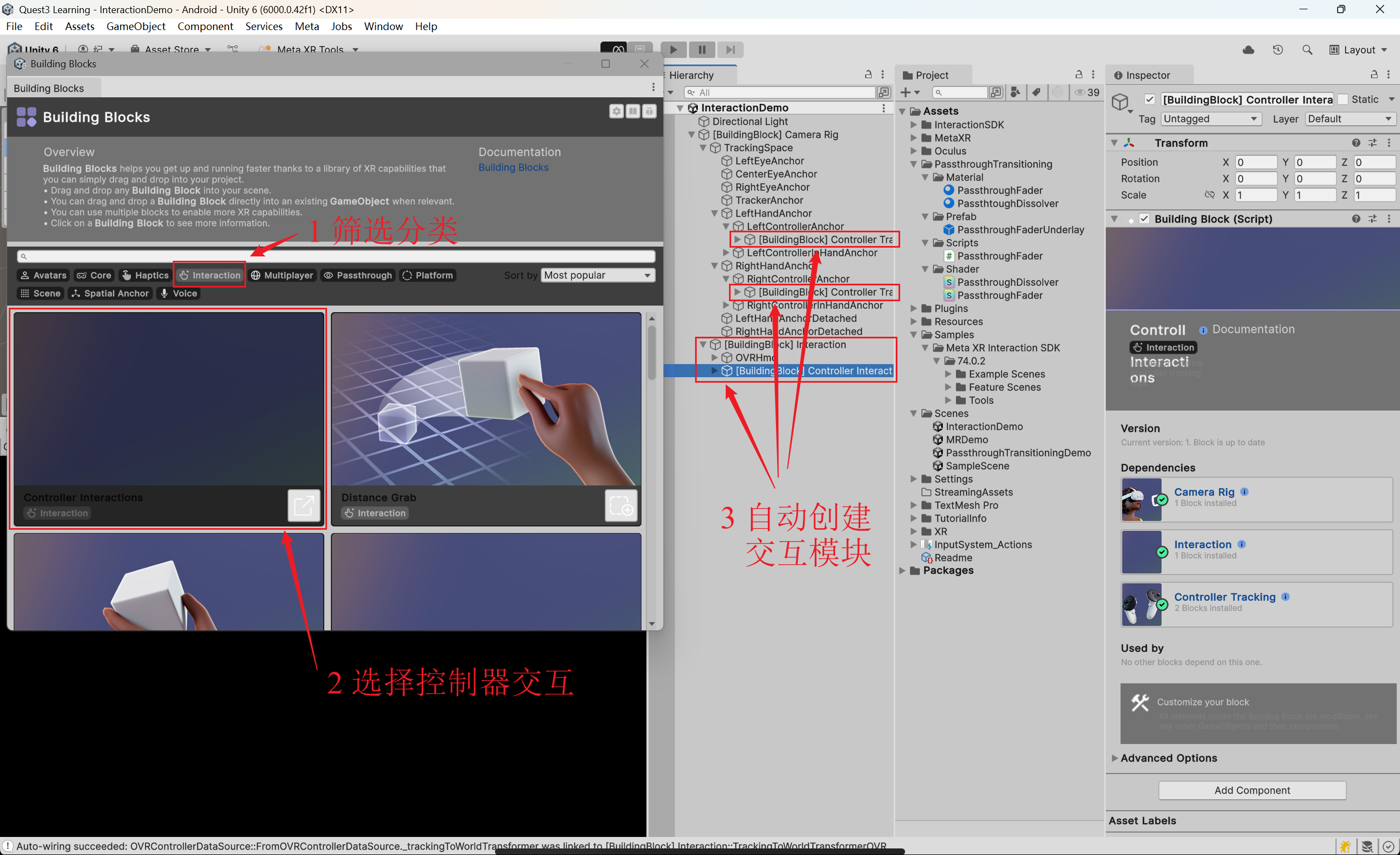Collapse the Transform component foldout
This screenshot has height=855, width=1400.
pos(1114,143)
